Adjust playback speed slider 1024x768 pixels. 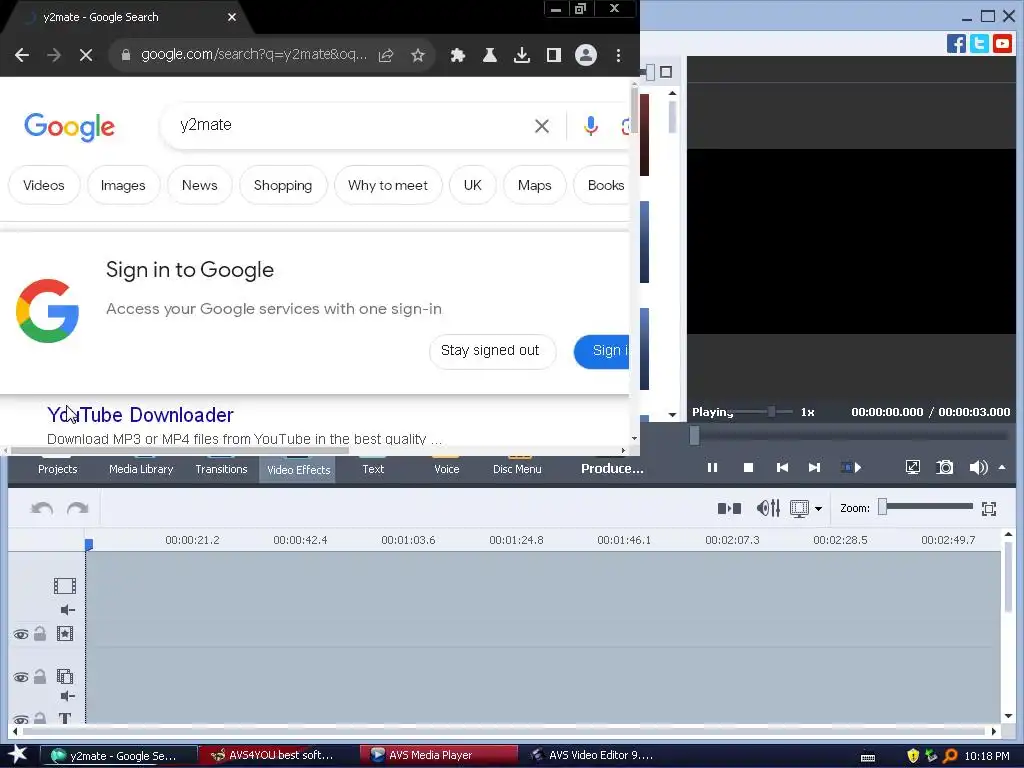771,411
